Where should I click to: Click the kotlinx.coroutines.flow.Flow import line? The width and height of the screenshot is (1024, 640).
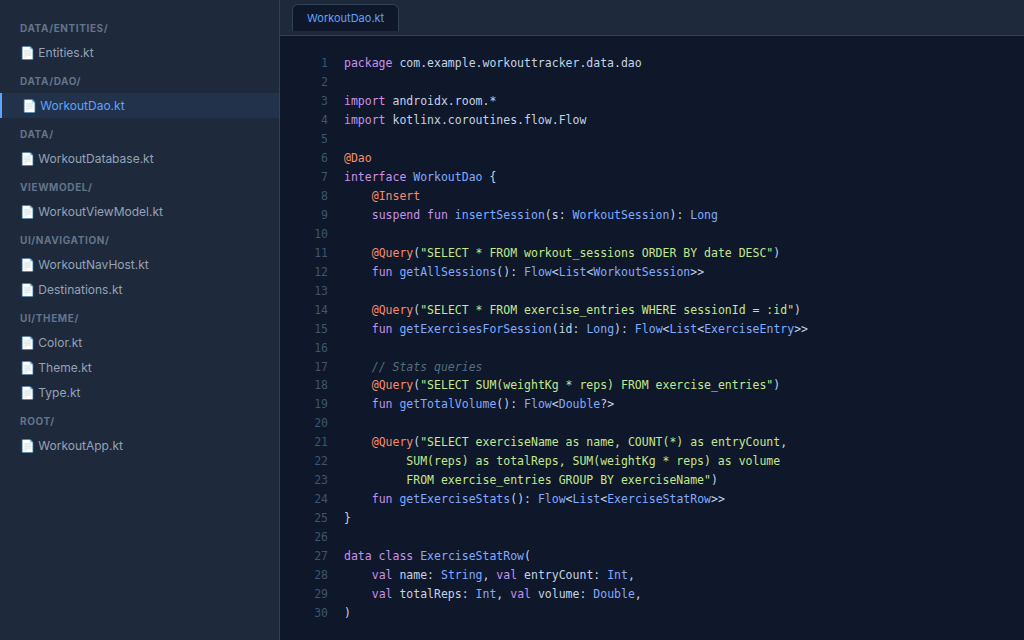pos(465,120)
